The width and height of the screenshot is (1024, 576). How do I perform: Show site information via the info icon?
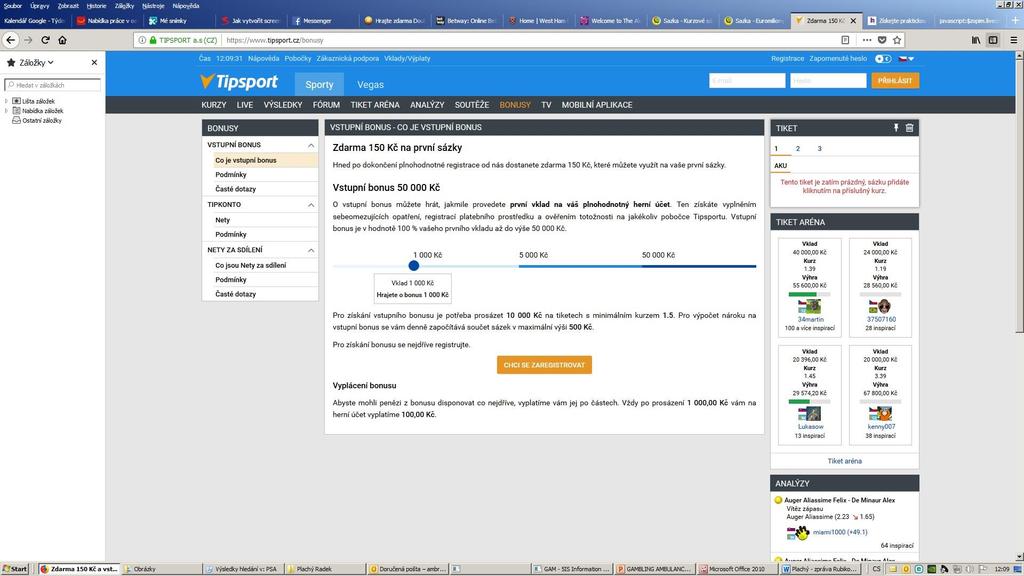tap(142, 40)
